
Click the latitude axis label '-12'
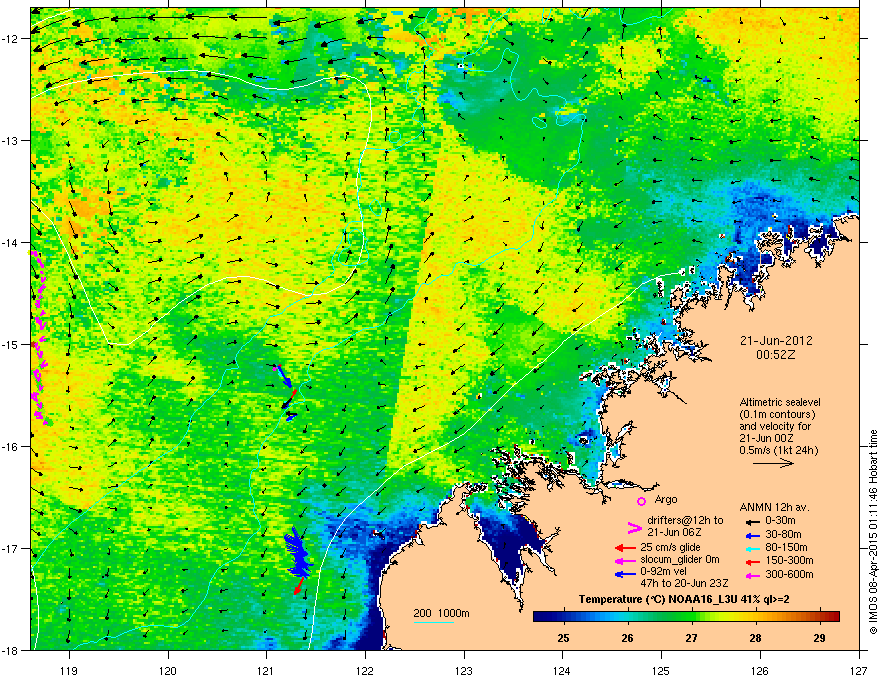(x=10, y=39)
